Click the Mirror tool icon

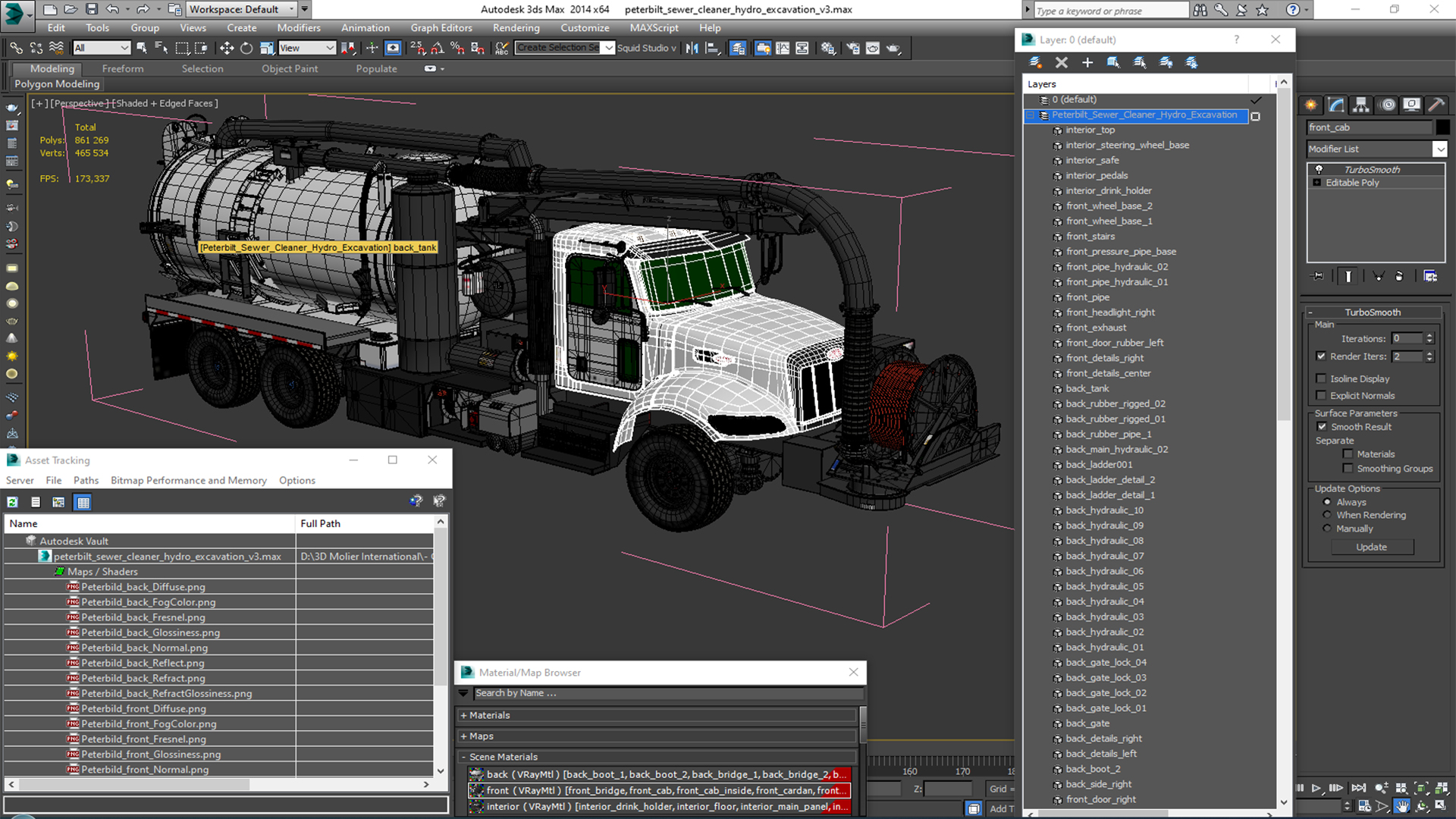[692, 48]
